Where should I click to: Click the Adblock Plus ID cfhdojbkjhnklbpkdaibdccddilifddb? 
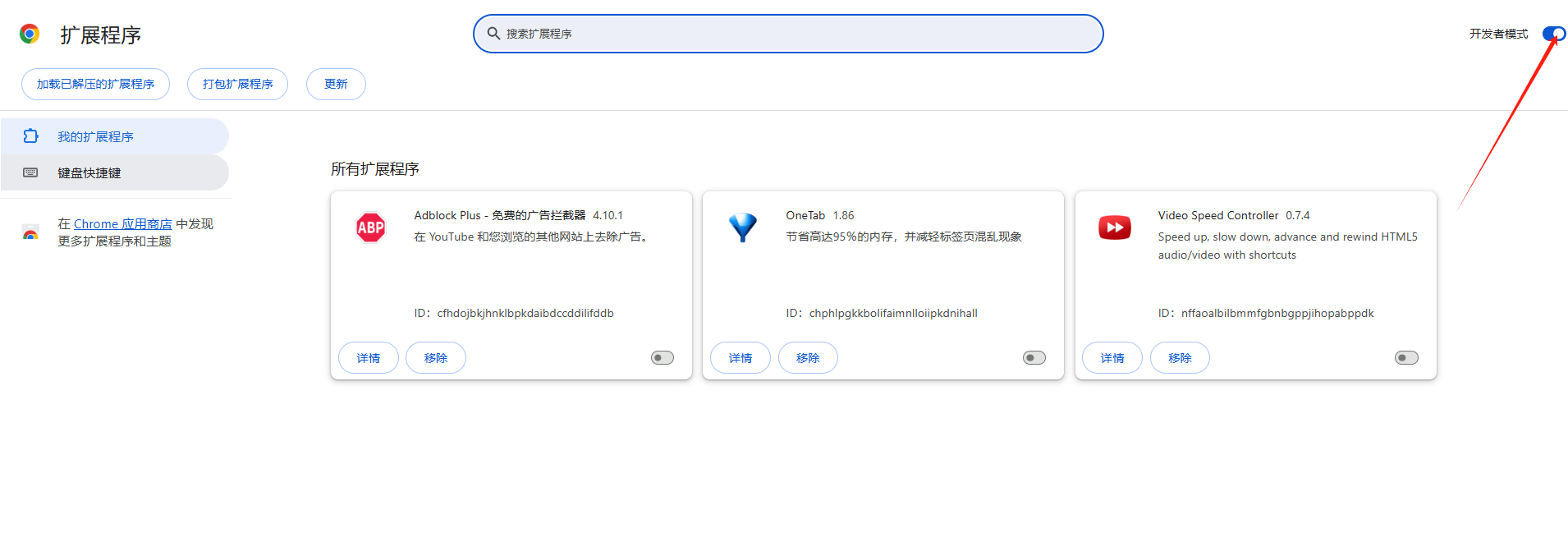coord(525,313)
